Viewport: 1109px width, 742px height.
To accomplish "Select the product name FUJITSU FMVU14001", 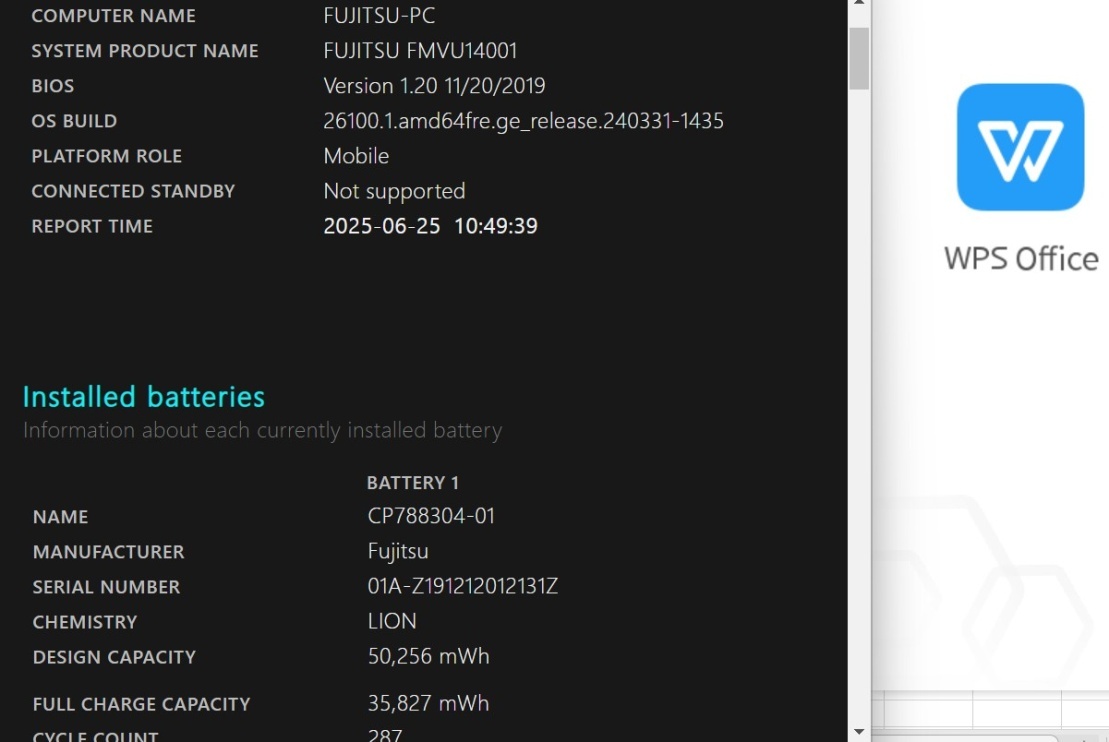I will (420, 51).
